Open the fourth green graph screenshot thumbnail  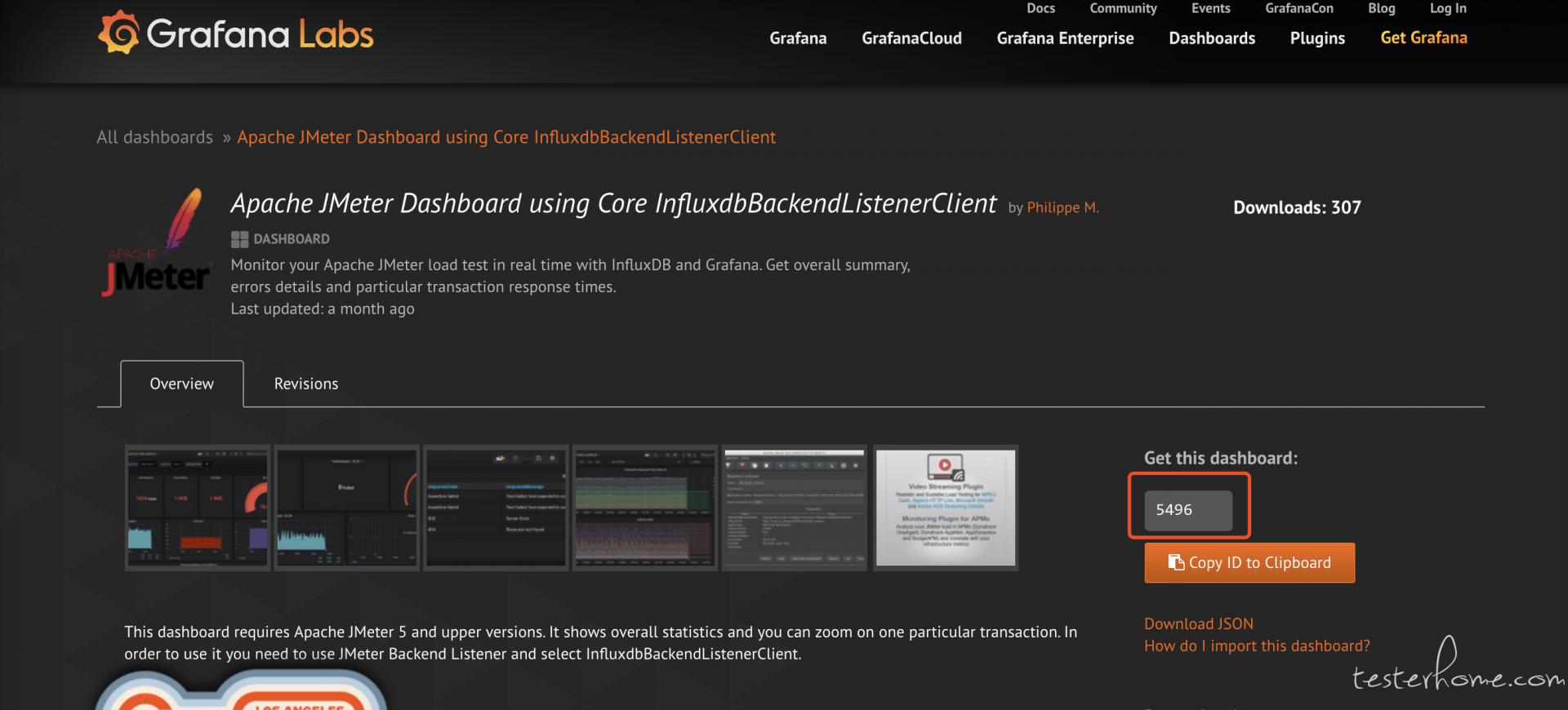(x=645, y=508)
